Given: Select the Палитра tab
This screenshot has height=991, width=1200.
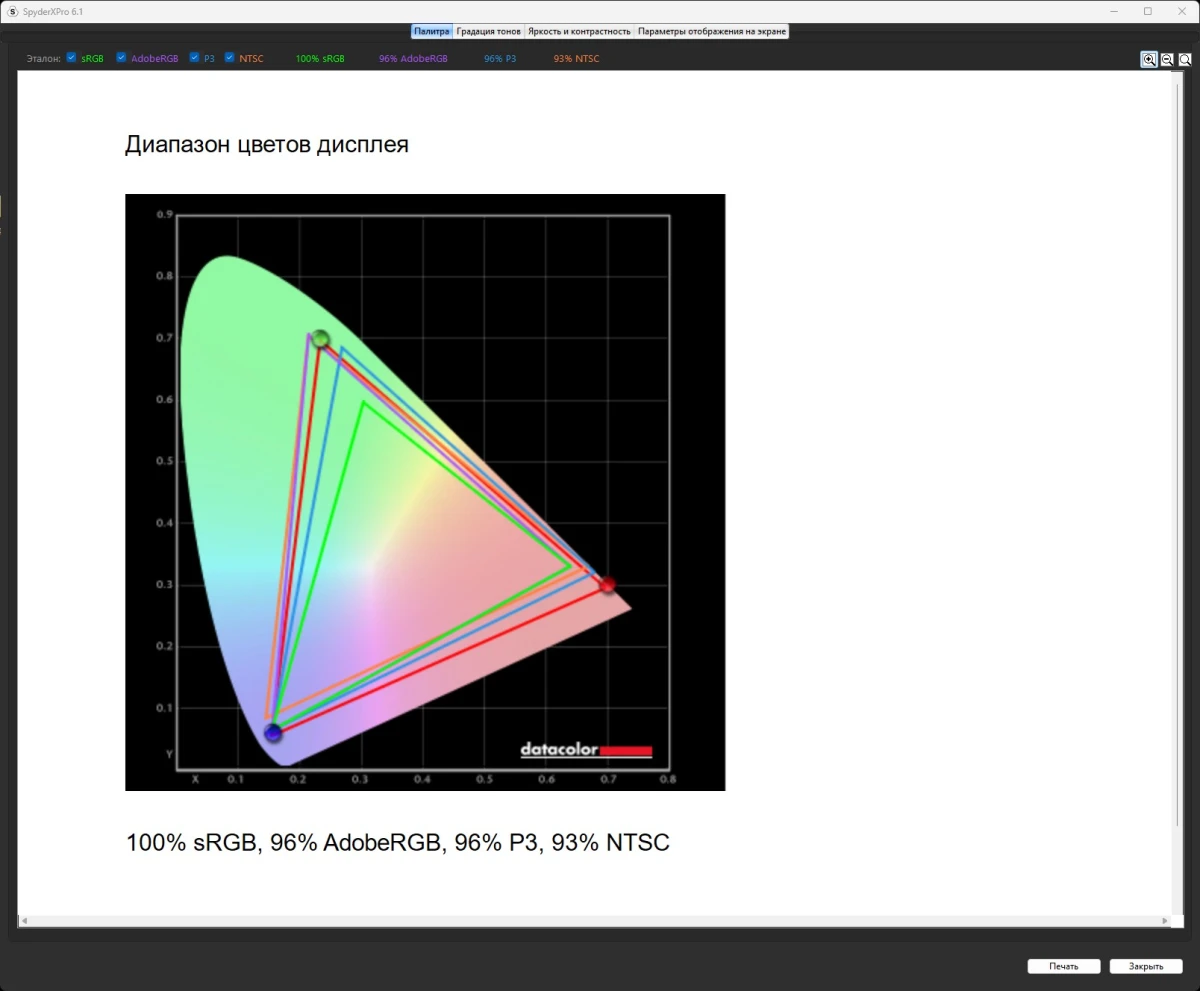Looking at the screenshot, I should (x=432, y=31).
